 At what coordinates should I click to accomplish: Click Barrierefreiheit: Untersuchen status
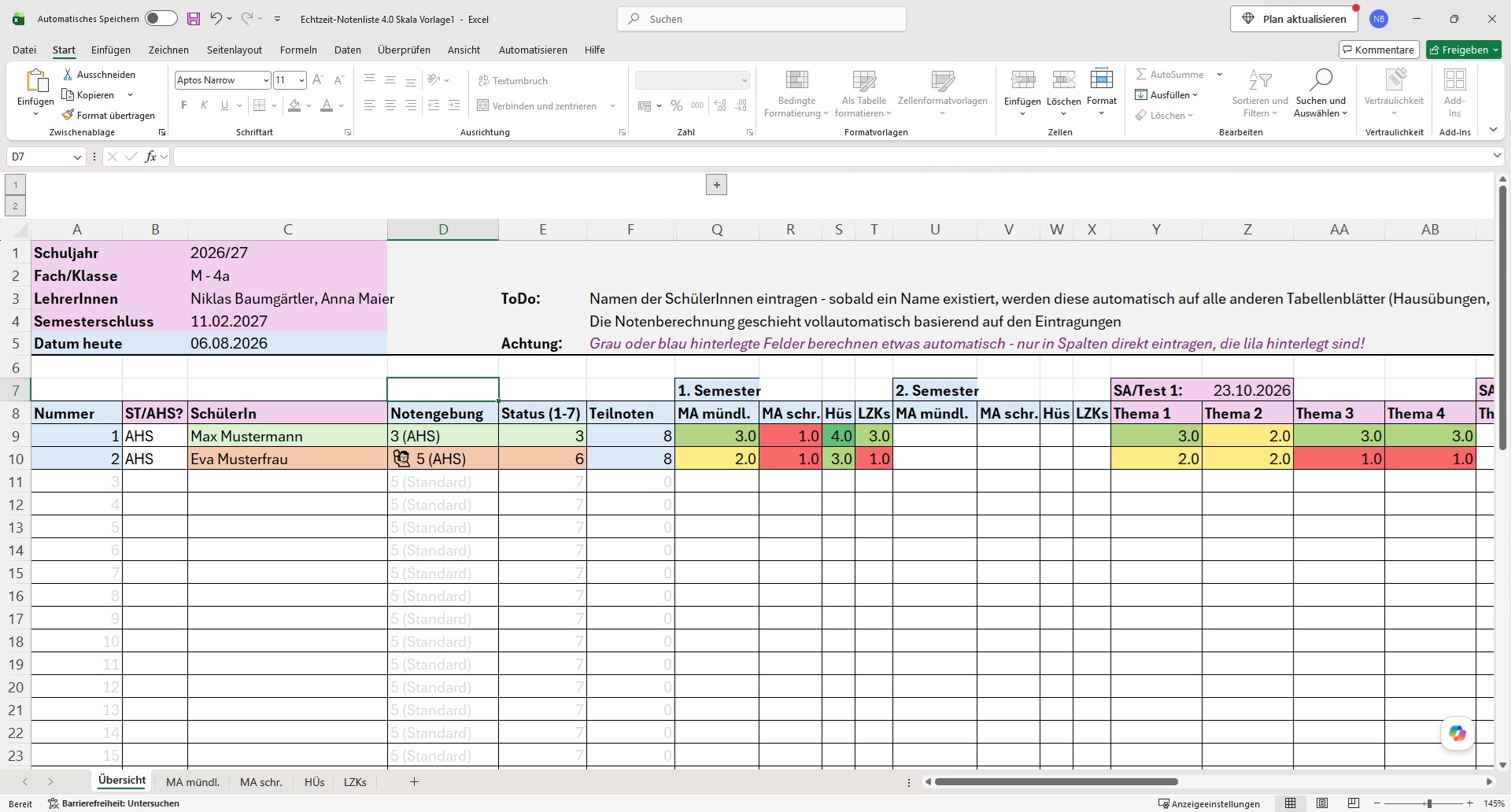pos(114,803)
